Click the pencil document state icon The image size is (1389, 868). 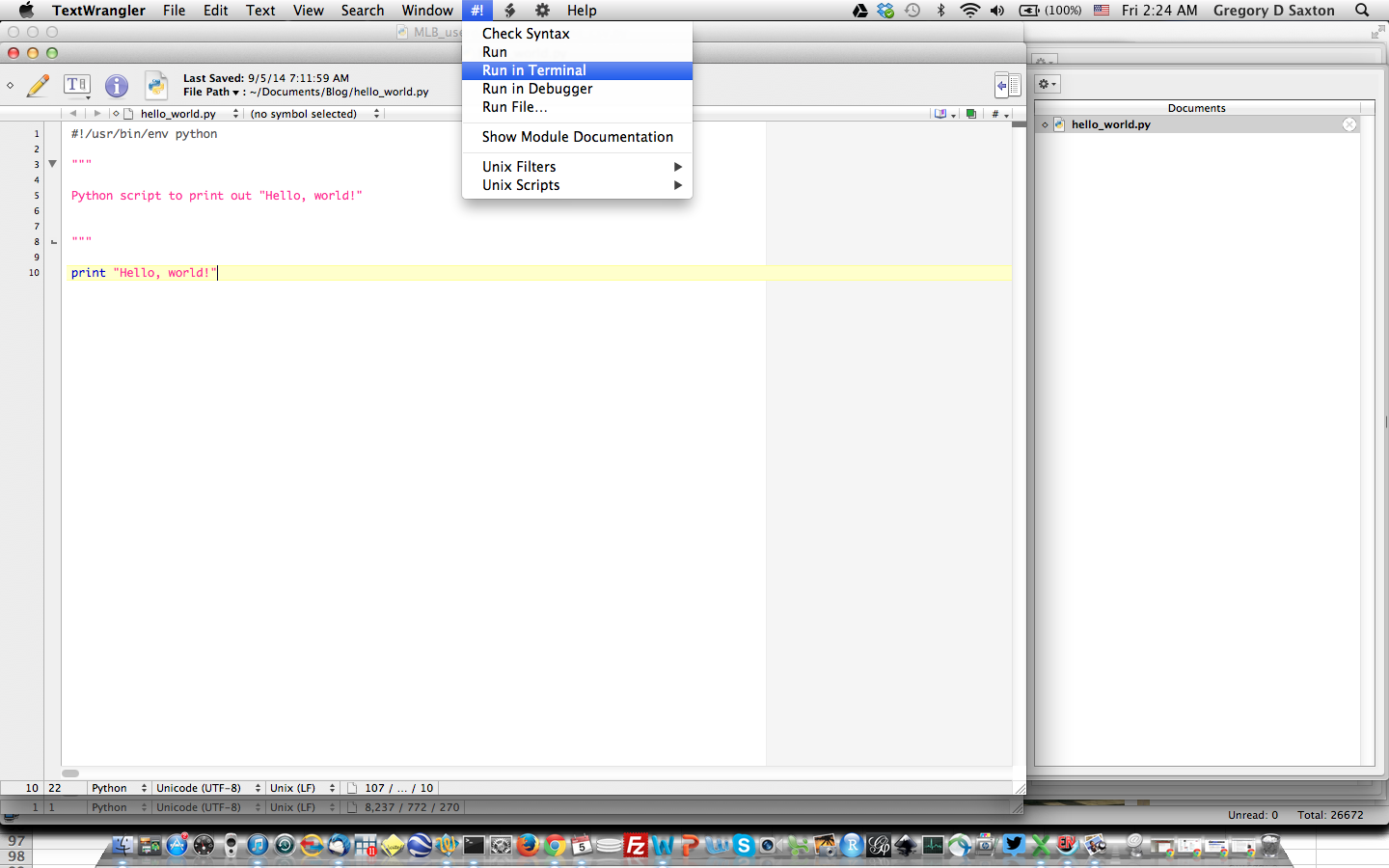click(38, 85)
